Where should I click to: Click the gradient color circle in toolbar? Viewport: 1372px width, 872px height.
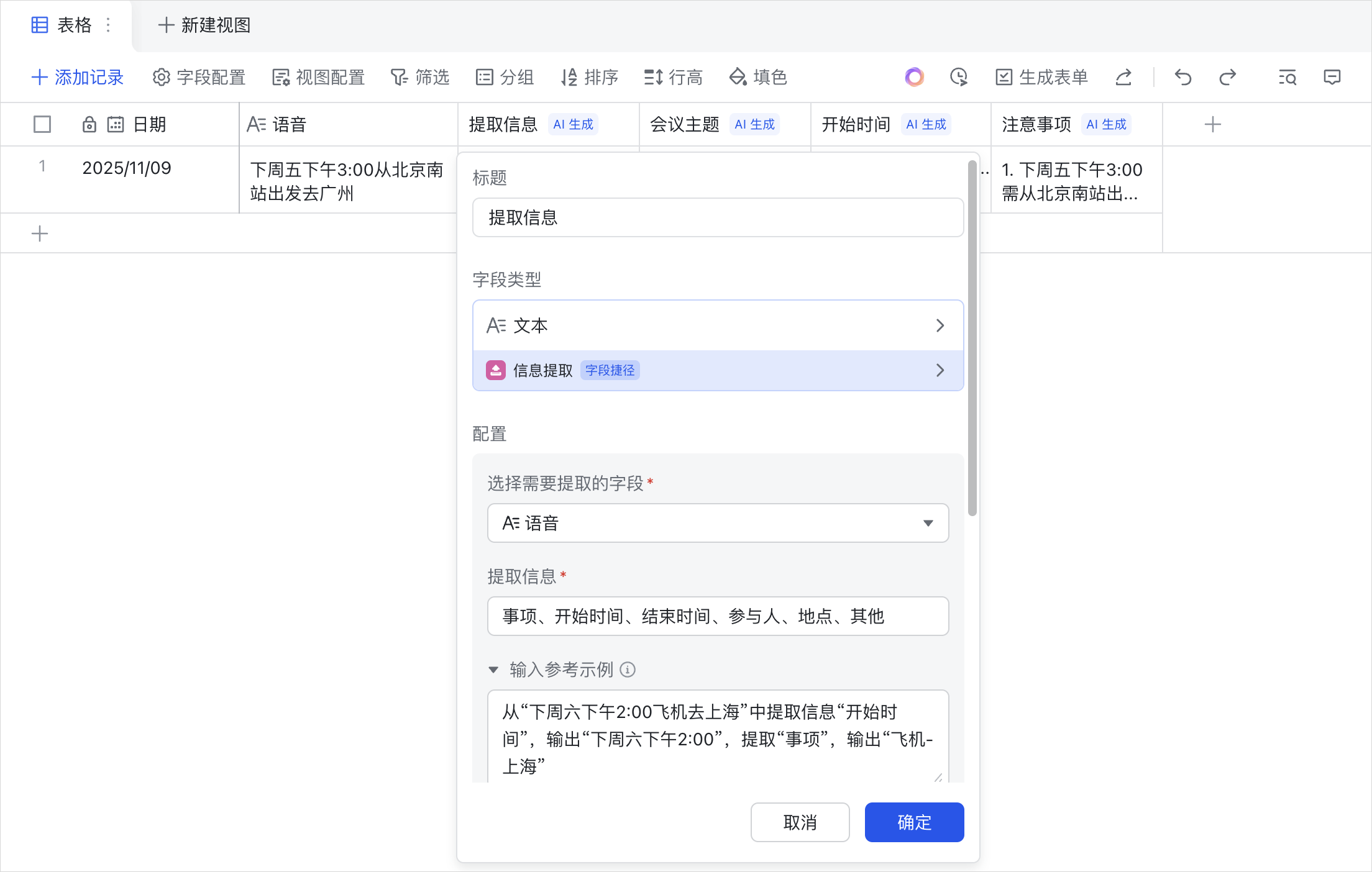tap(914, 77)
